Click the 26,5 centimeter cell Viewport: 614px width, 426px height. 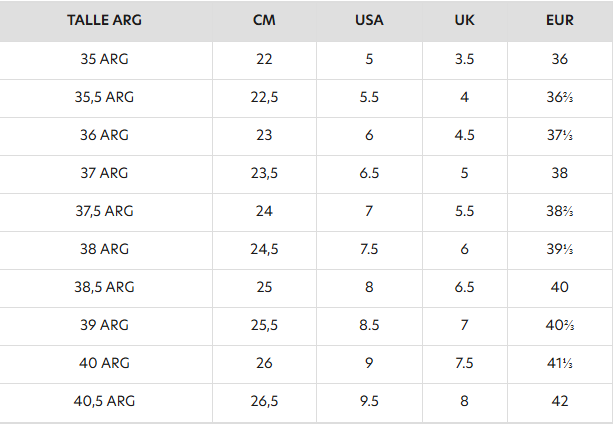coord(264,401)
